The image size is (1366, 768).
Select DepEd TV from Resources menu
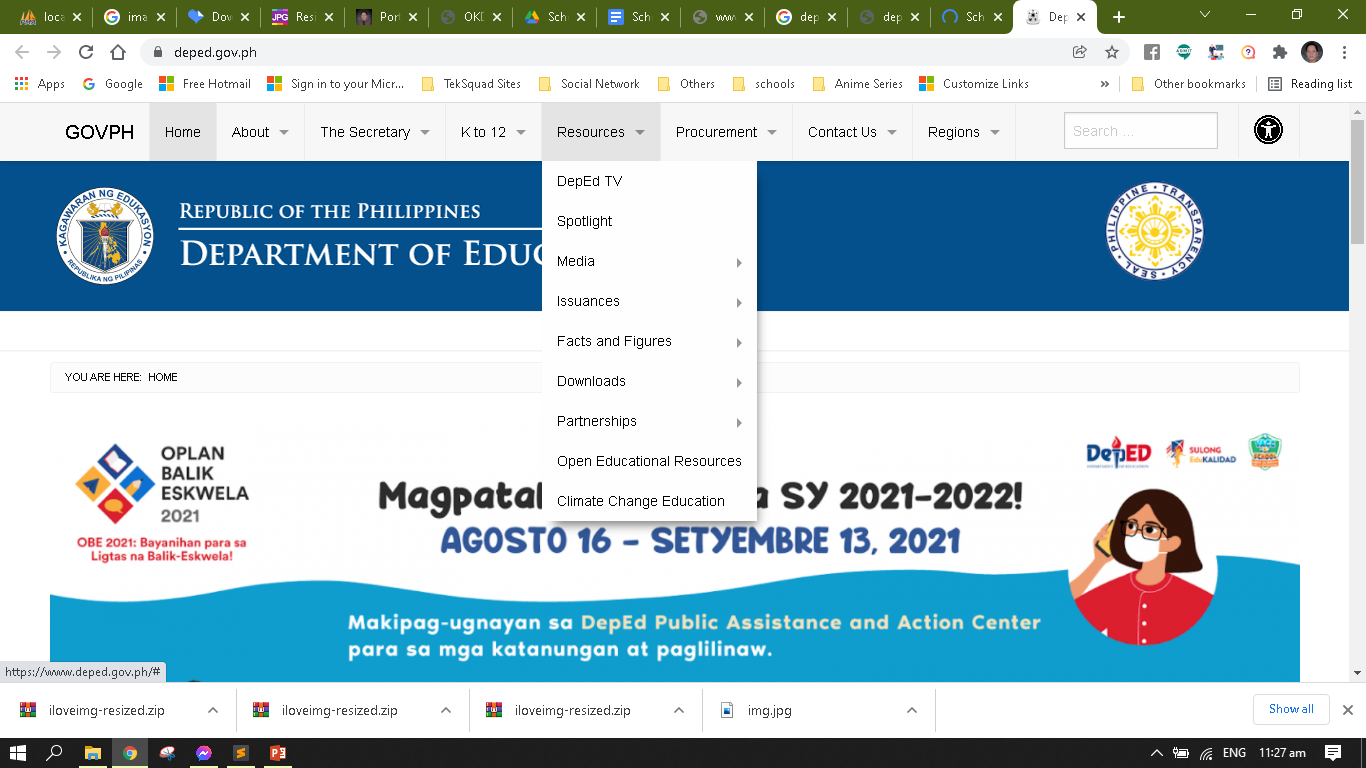[x=589, y=181]
